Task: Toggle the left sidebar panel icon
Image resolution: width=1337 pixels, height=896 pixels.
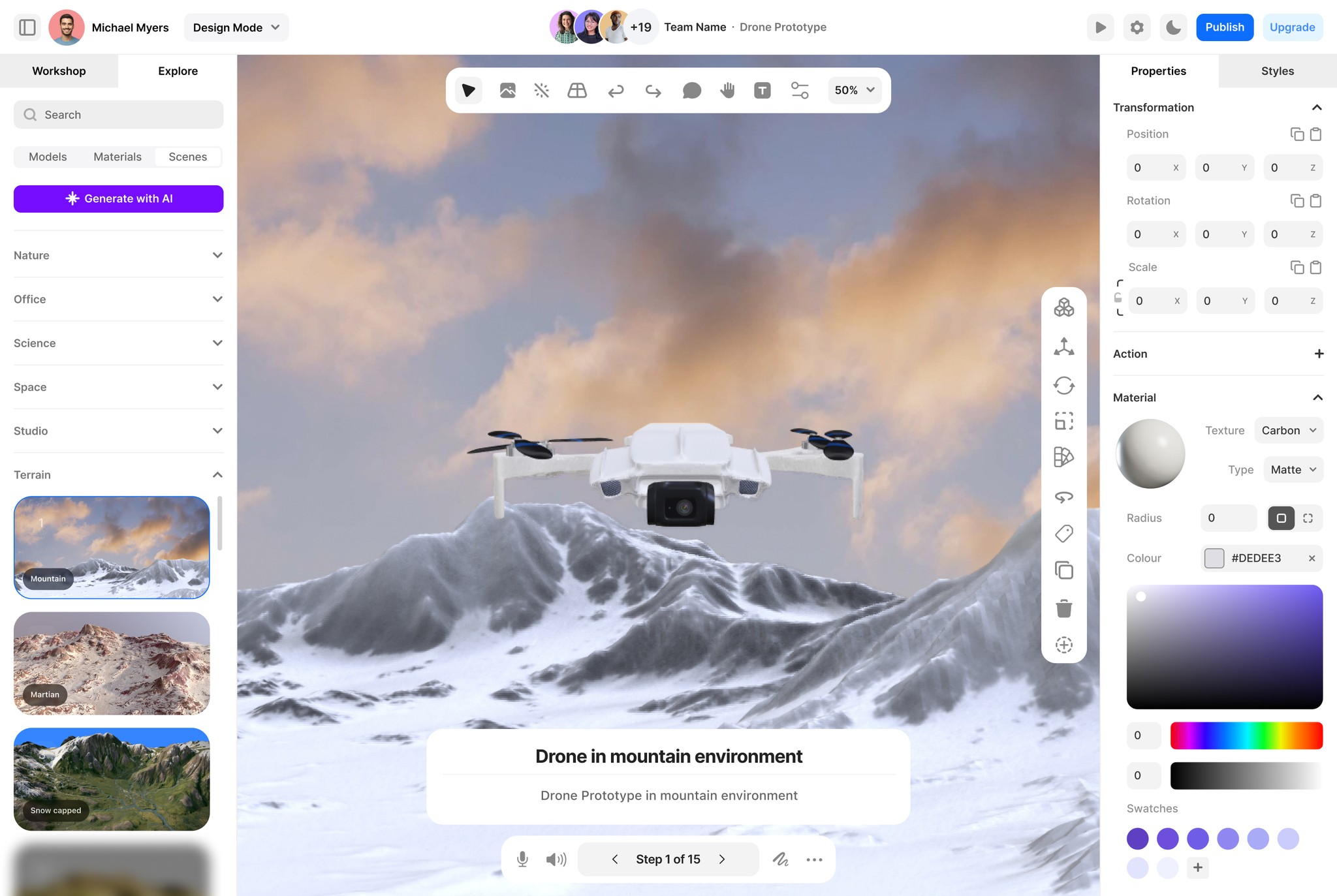Action: 27,27
